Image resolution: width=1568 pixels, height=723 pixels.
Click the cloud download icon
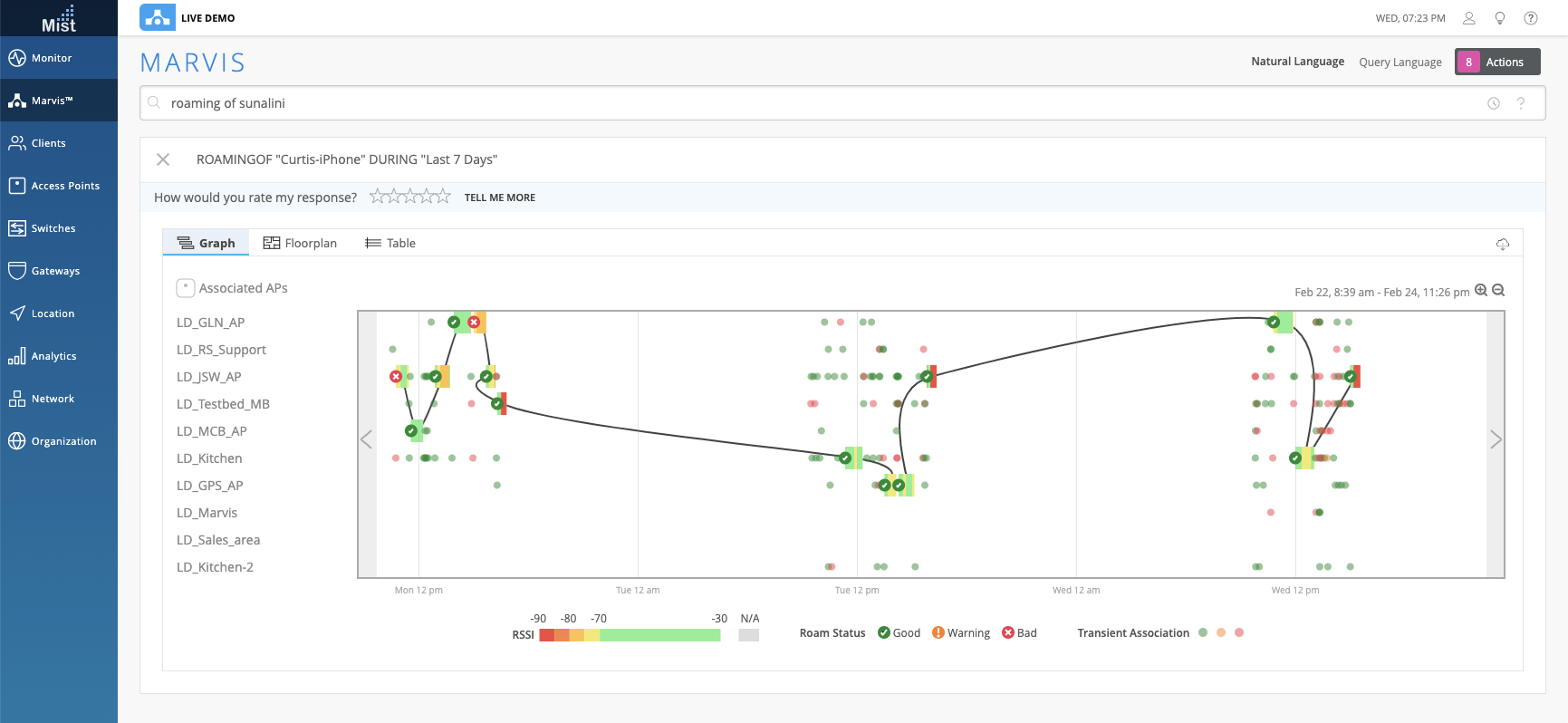click(1503, 244)
